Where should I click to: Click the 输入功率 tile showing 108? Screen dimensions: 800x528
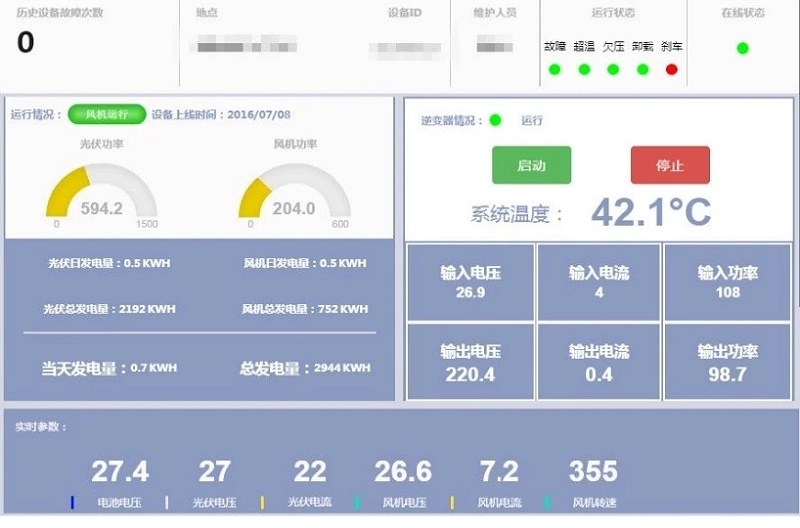click(x=728, y=282)
